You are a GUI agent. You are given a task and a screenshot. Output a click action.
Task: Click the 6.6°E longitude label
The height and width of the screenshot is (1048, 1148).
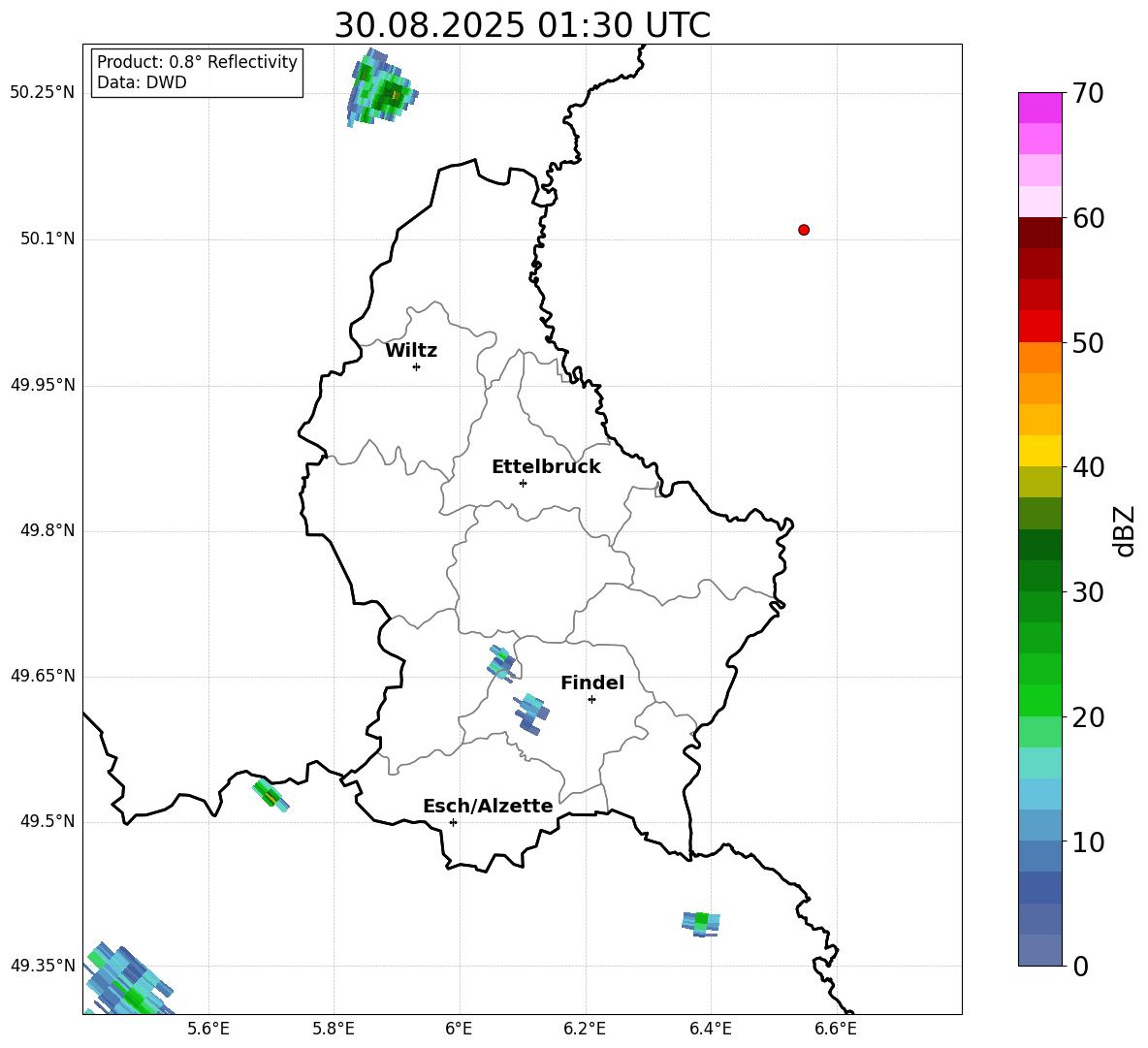[x=836, y=1029]
